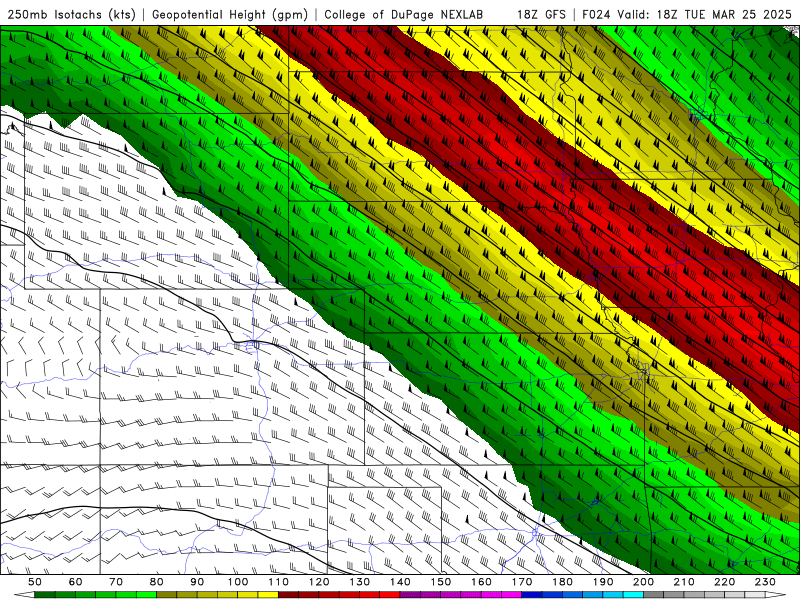The height and width of the screenshot is (600, 800).
Task: Select the 120 legend value
Action: [319, 582]
